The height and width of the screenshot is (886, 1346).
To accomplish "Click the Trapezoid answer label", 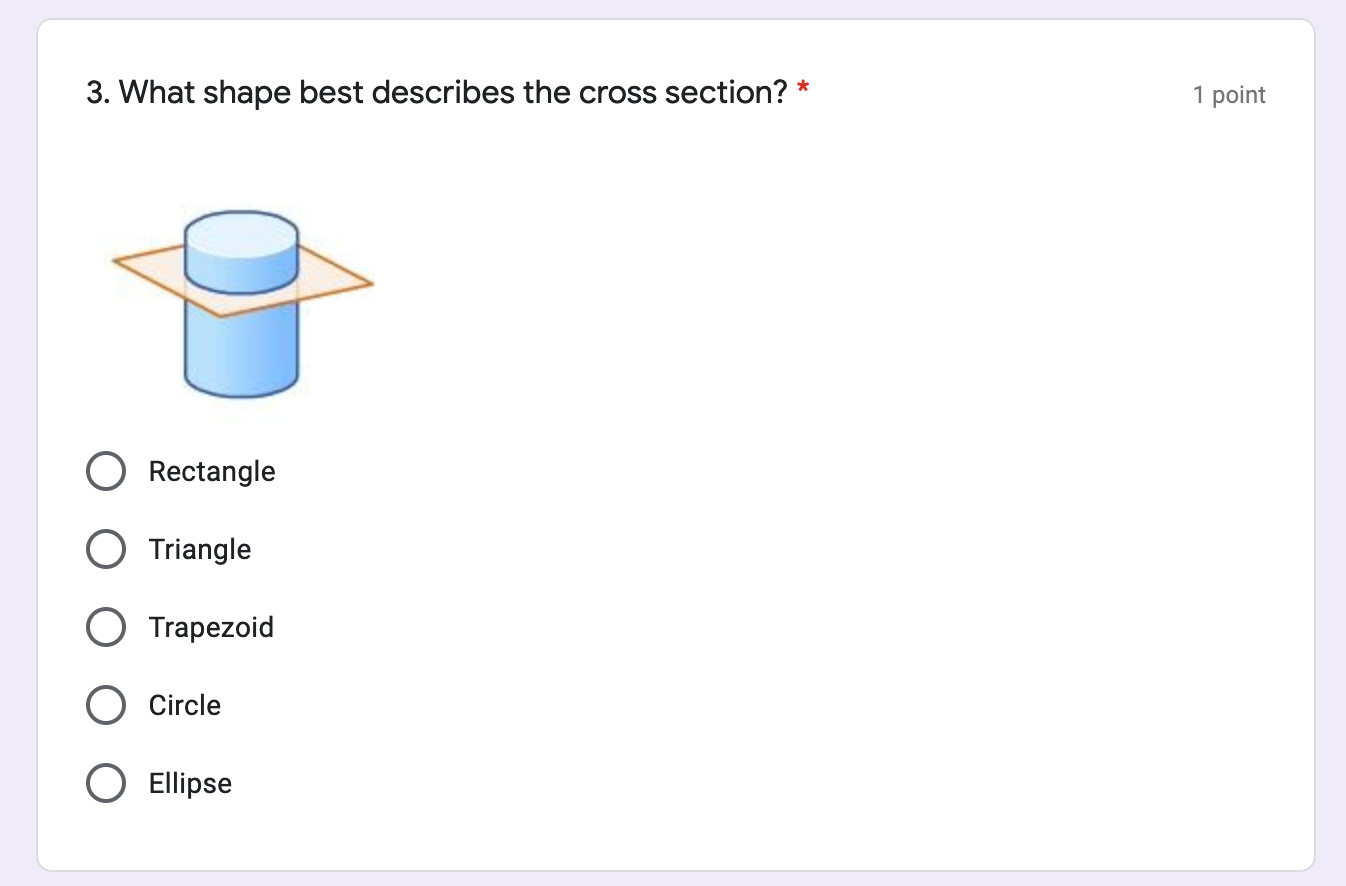I will click(x=211, y=627).
